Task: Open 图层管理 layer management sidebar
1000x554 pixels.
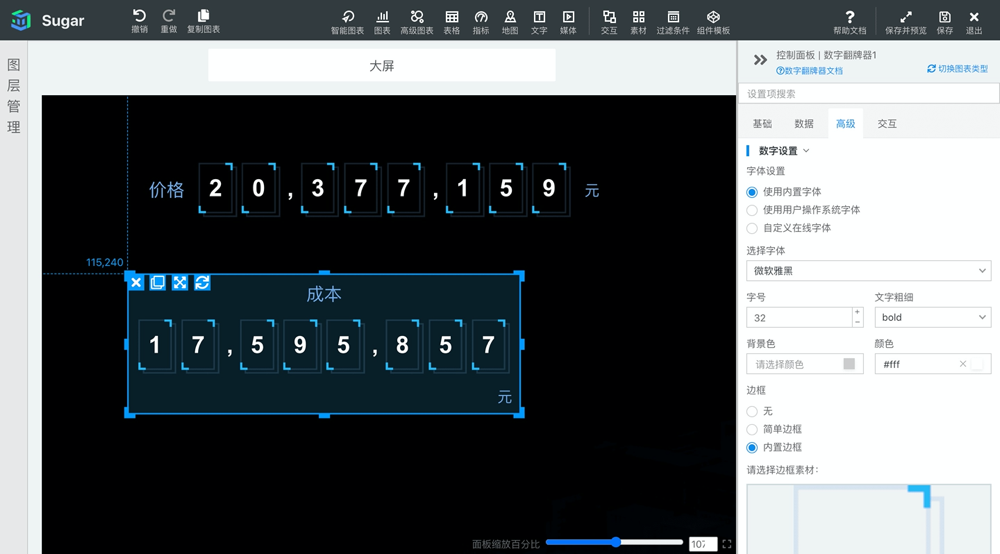Action: (13, 96)
